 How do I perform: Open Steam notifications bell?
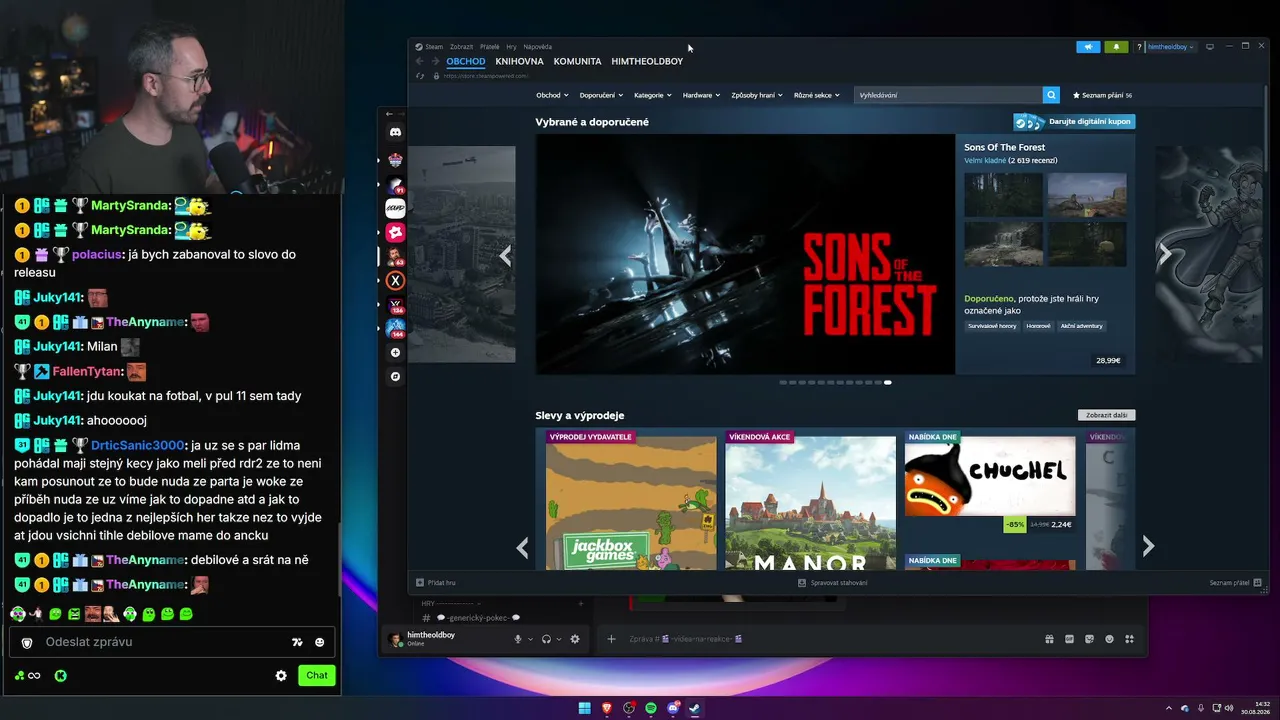point(1116,47)
